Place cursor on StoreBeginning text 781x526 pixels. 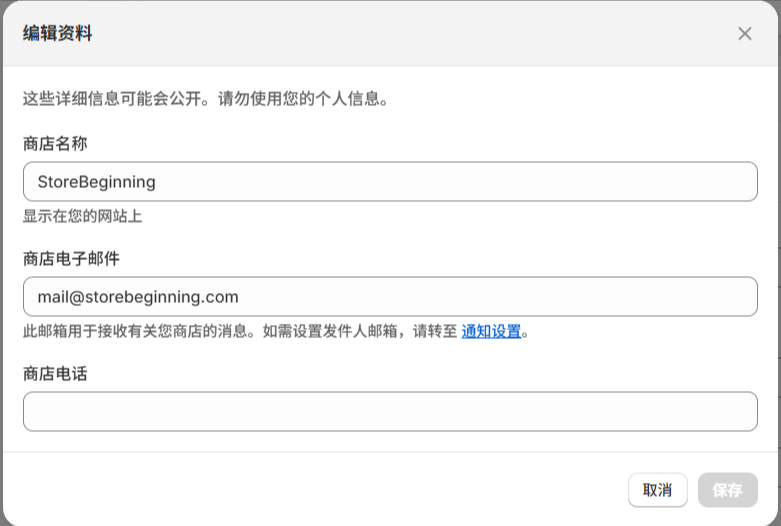(x=96, y=182)
